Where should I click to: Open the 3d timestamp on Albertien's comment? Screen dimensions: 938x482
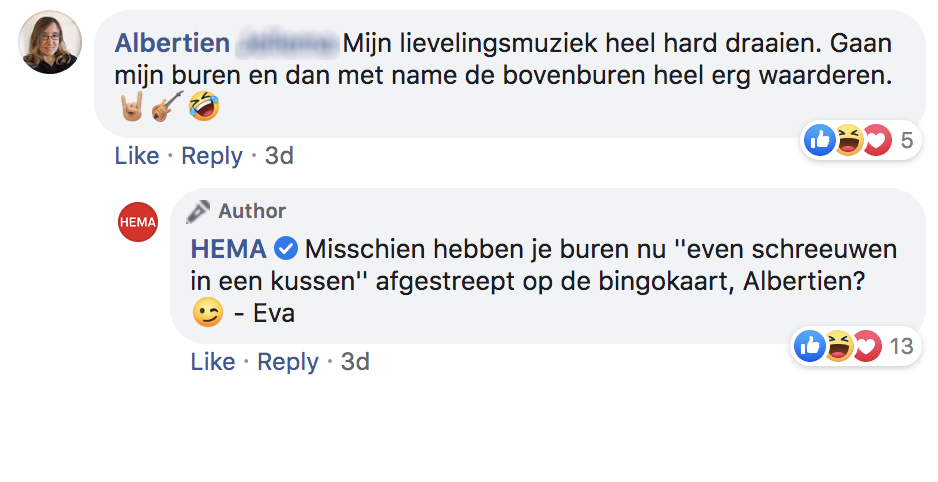click(279, 156)
